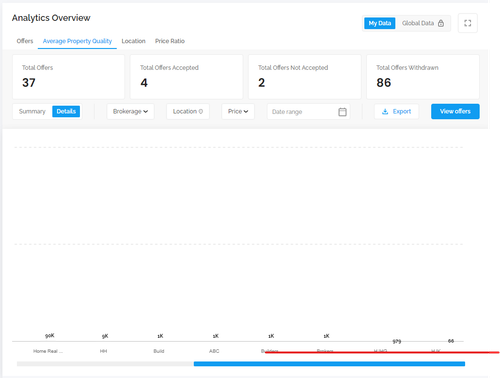Click the 'Build' axis label
The height and width of the screenshot is (378, 500).
tap(159, 351)
